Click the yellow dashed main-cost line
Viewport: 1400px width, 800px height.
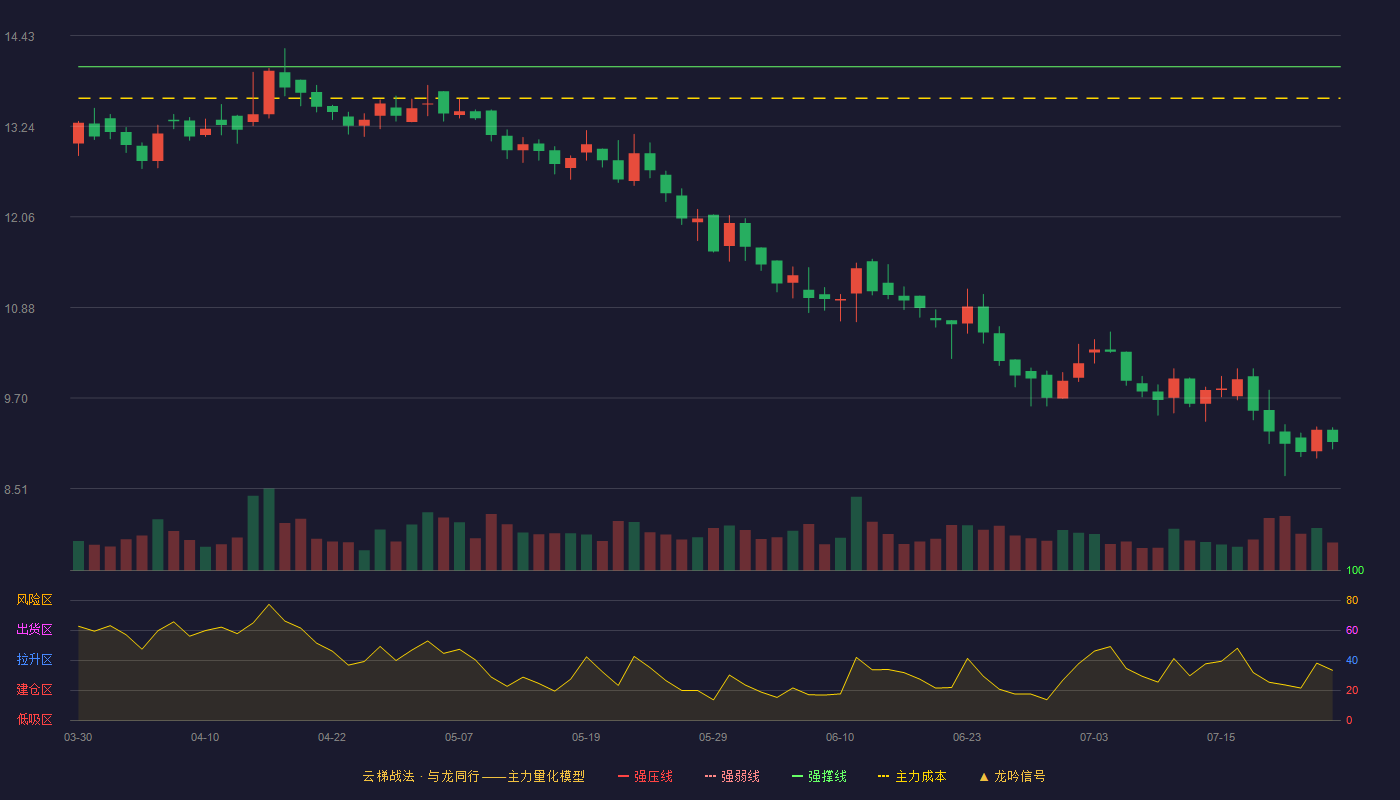[709, 98]
